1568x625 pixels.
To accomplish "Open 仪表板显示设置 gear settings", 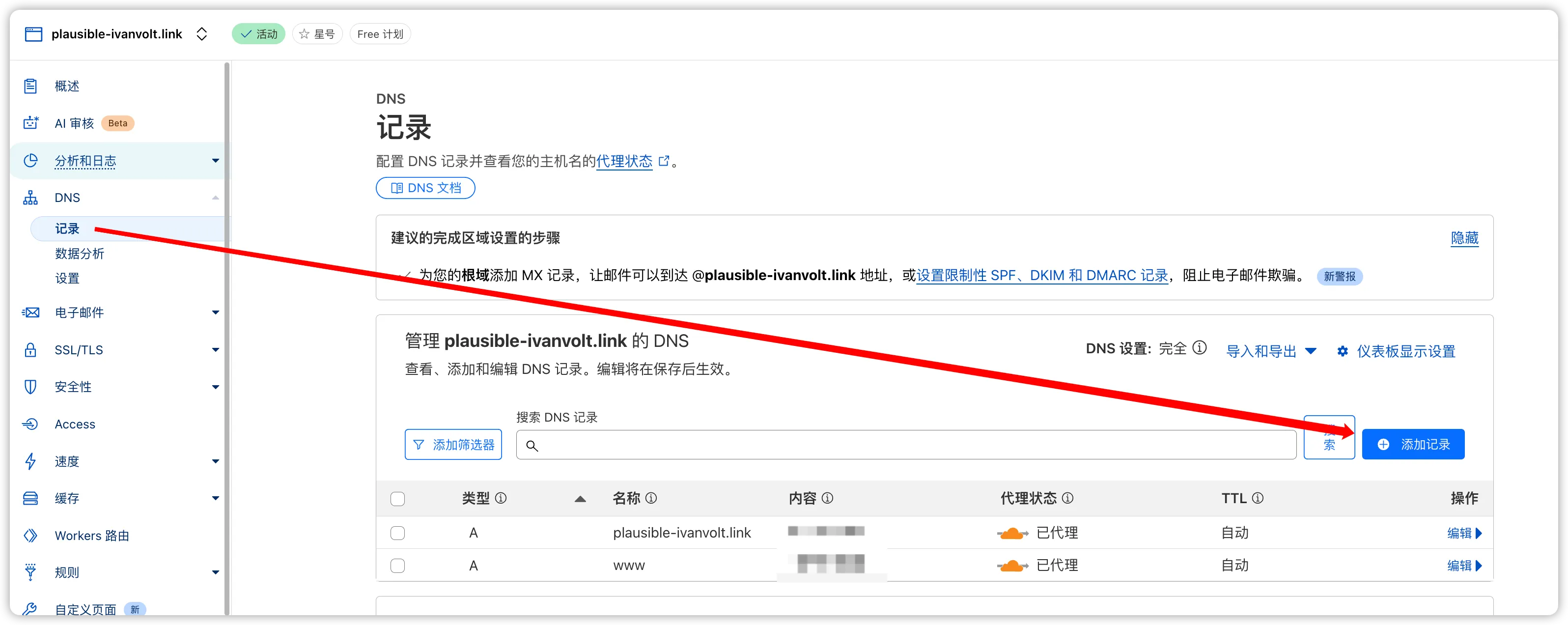I will 1397,351.
